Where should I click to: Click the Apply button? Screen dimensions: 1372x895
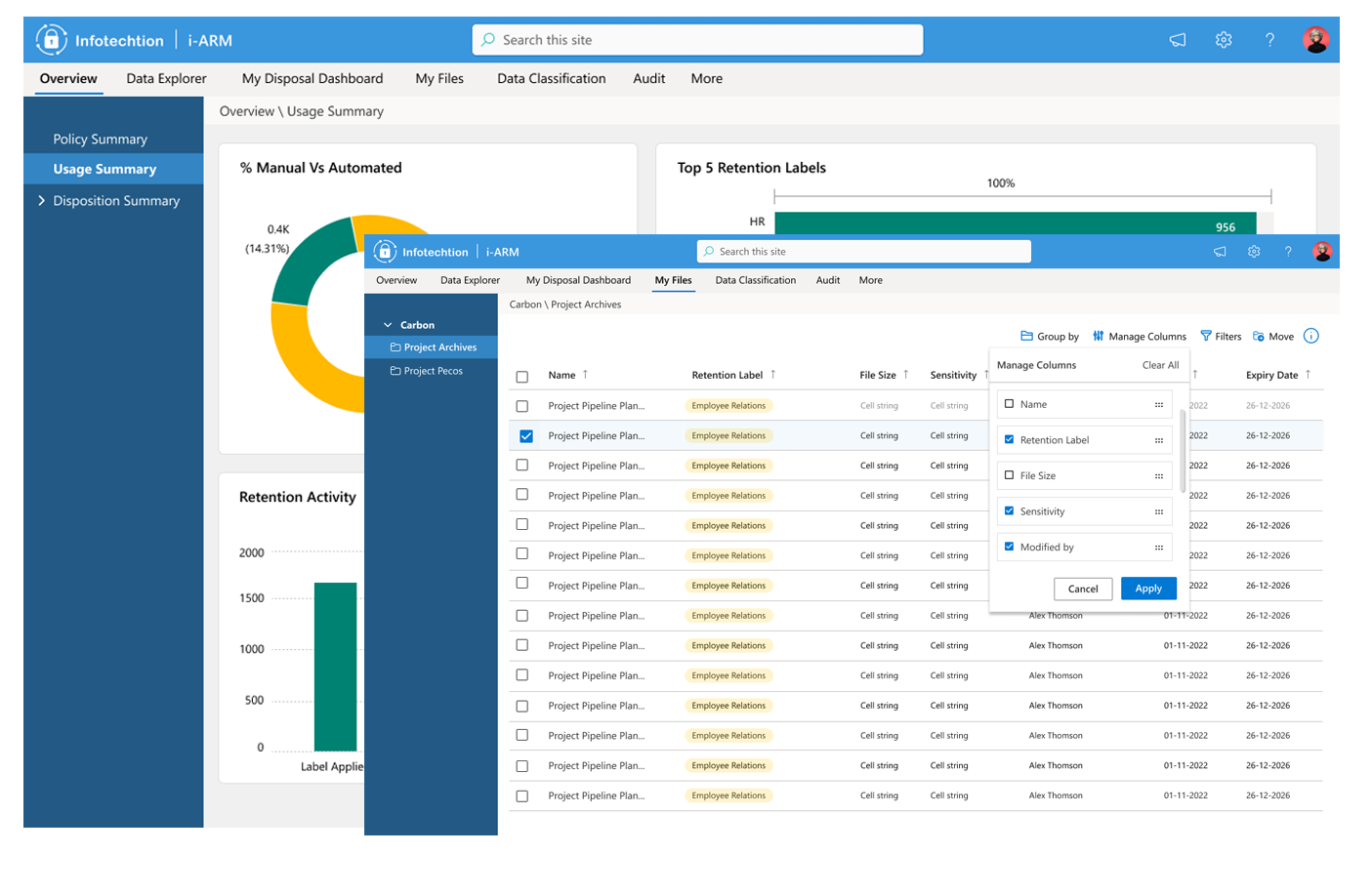1148,589
